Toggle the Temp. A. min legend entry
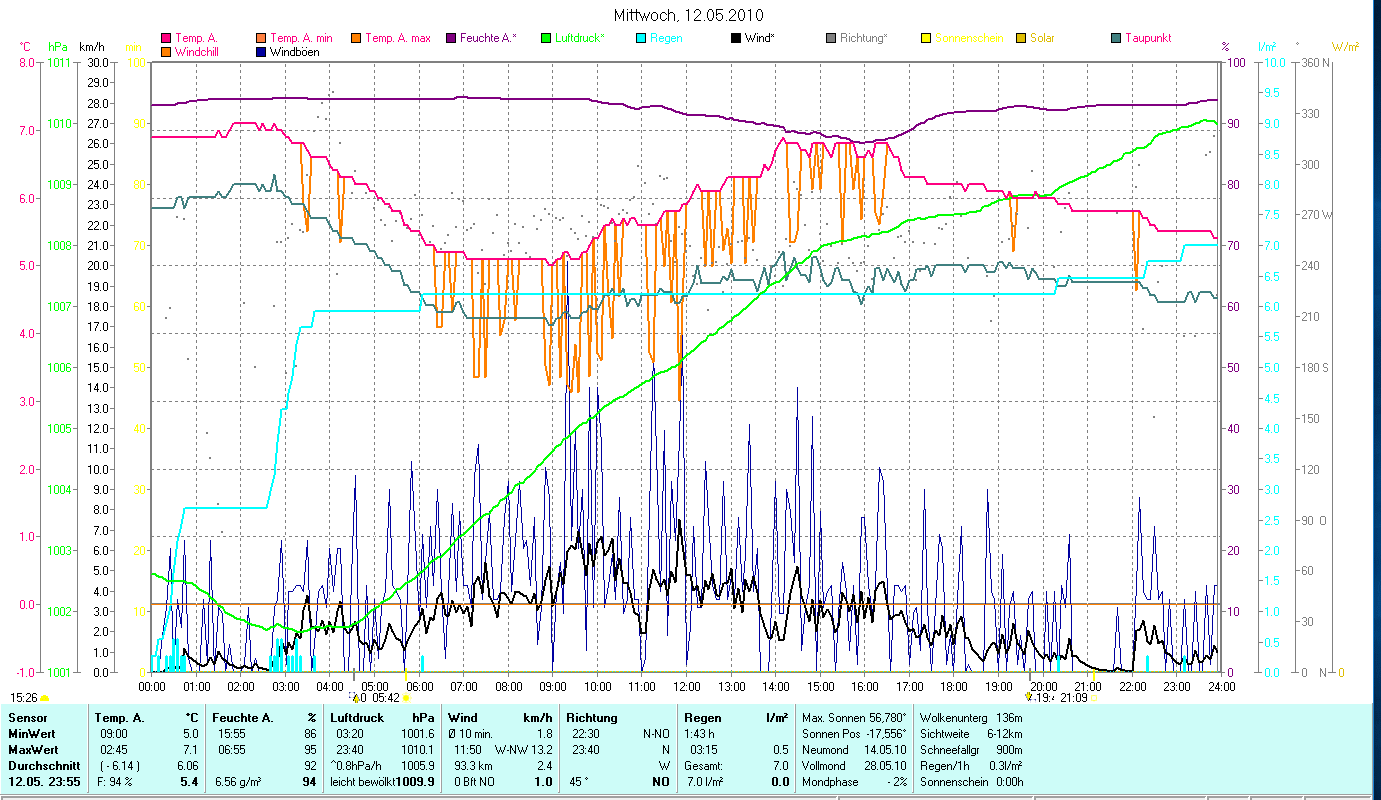This screenshot has height=800, width=1381. click(x=261, y=38)
